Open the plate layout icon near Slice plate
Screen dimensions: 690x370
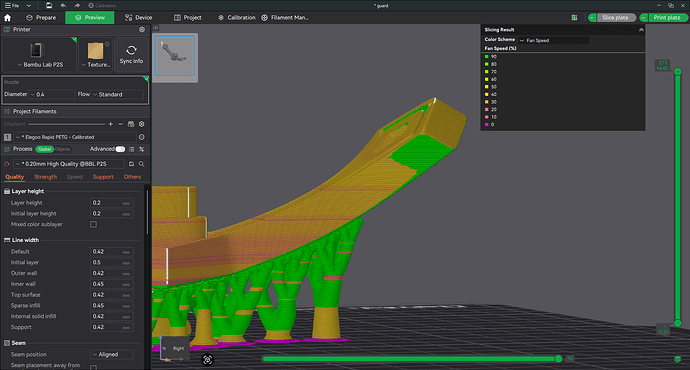click(574, 18)
